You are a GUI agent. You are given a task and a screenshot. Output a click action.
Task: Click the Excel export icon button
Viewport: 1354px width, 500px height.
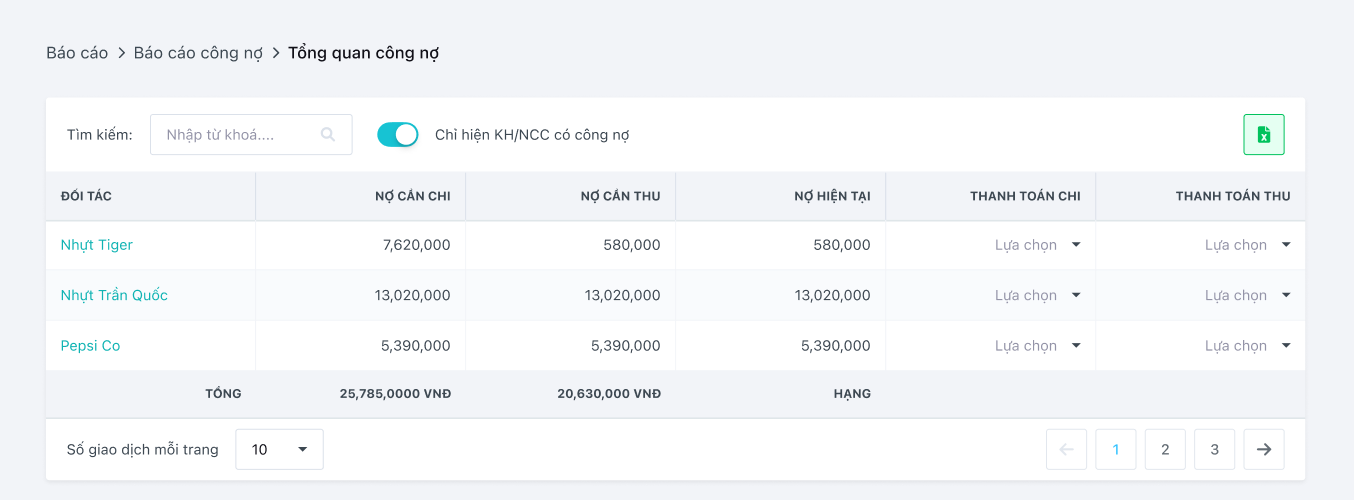click(1264, 135)
